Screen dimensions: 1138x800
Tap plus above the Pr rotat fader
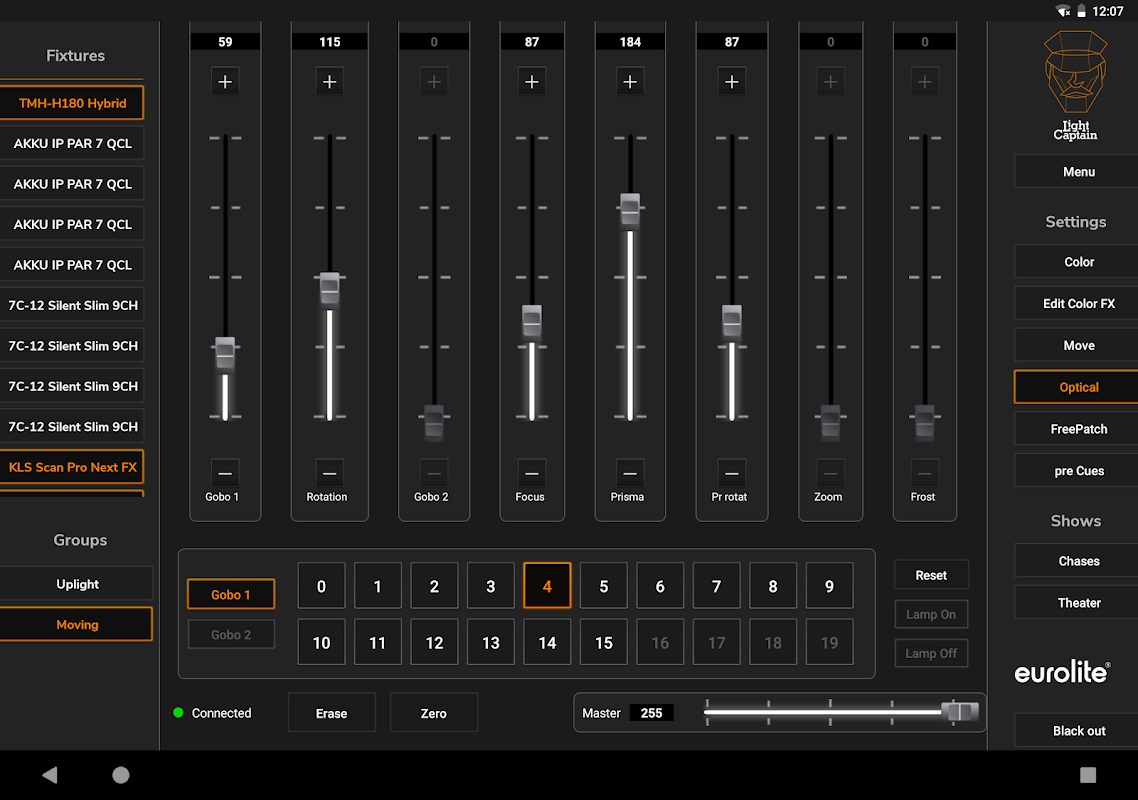[x=732, y=81]
